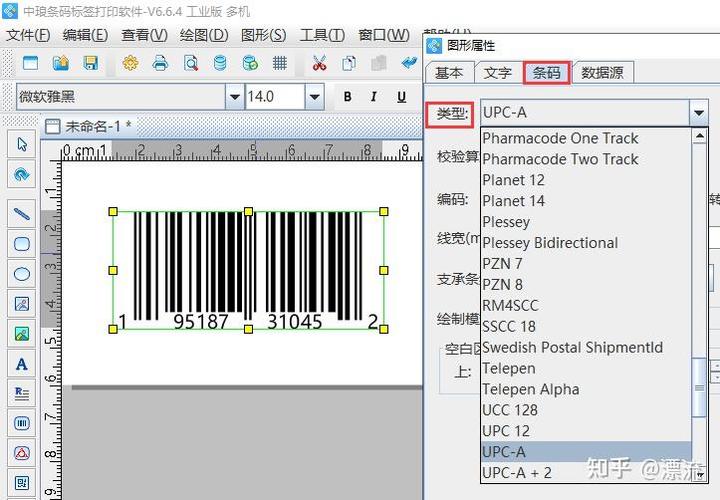Image resolution: width=720 pixels, height=500 pixels.
Task: Open the font size dropdown arrow
Action: click(315, 97)
